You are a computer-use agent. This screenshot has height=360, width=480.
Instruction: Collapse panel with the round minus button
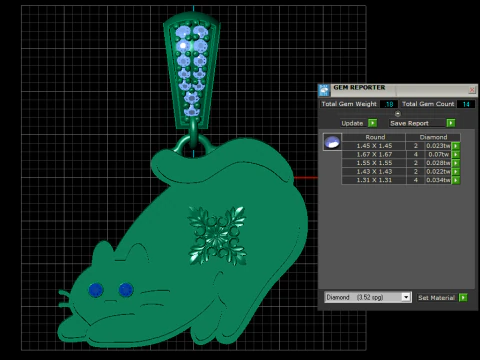(398, 114)
